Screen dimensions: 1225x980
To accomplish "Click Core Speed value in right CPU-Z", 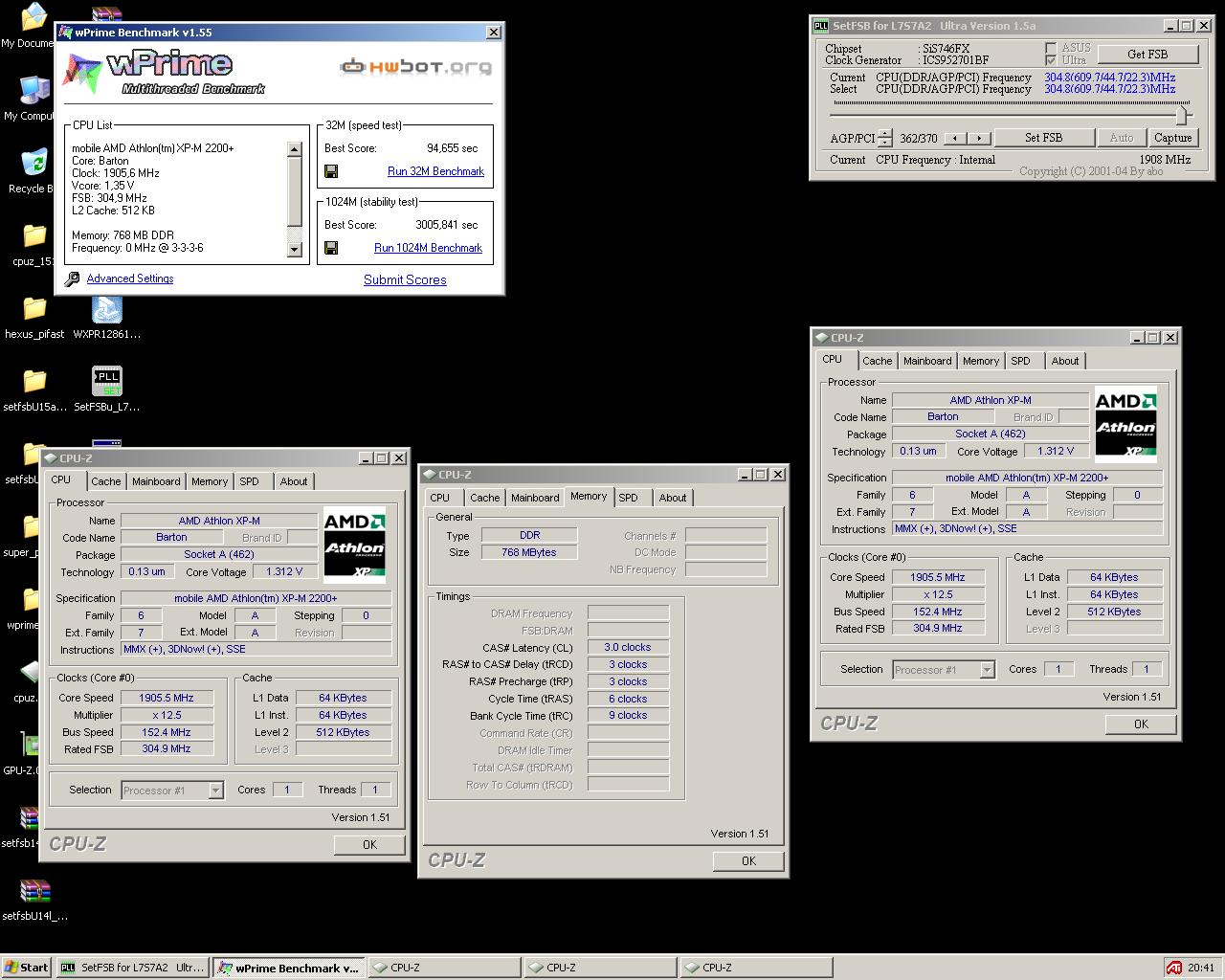I will [x=938, y=577].
